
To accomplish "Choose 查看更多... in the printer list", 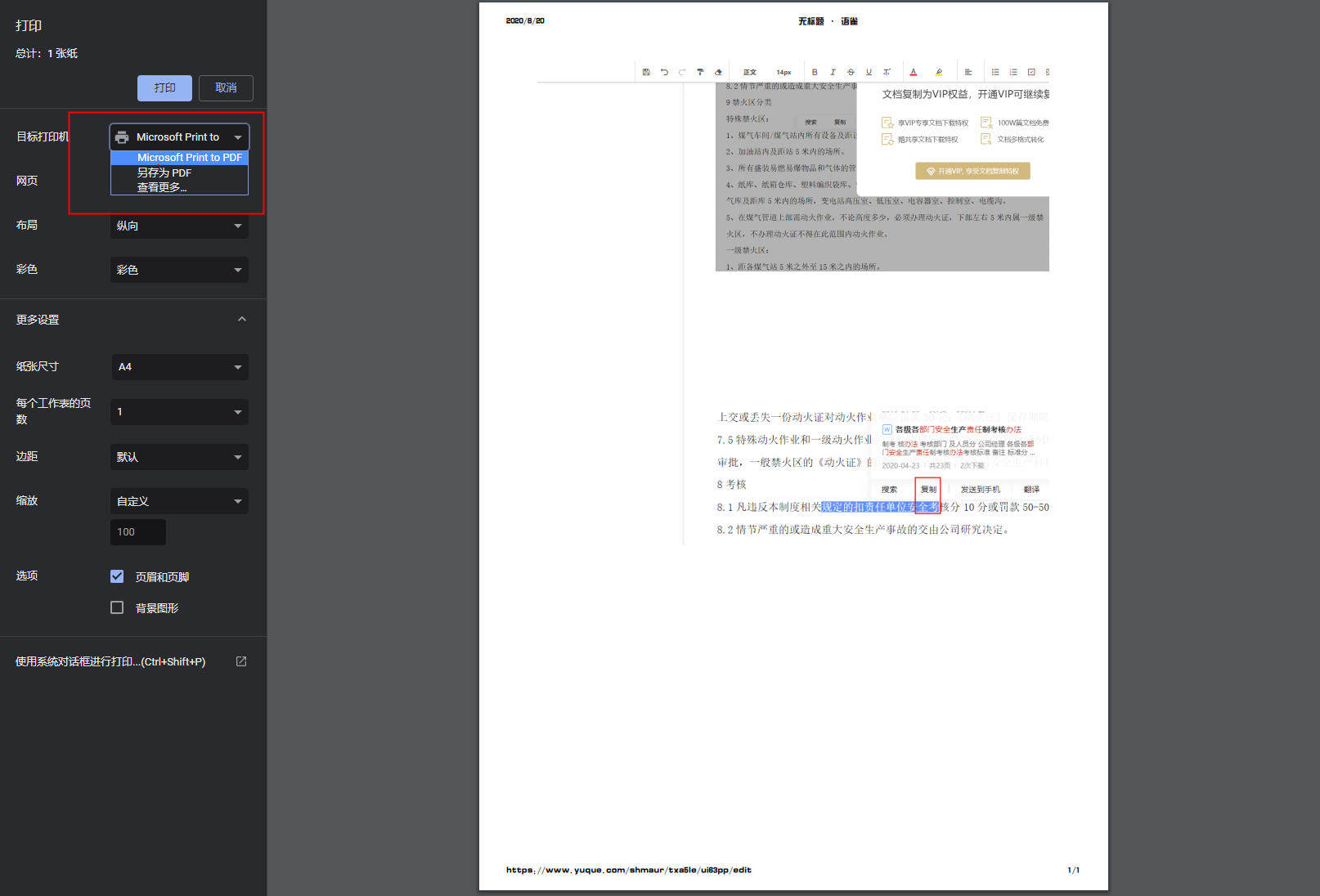I will [162, 187].
